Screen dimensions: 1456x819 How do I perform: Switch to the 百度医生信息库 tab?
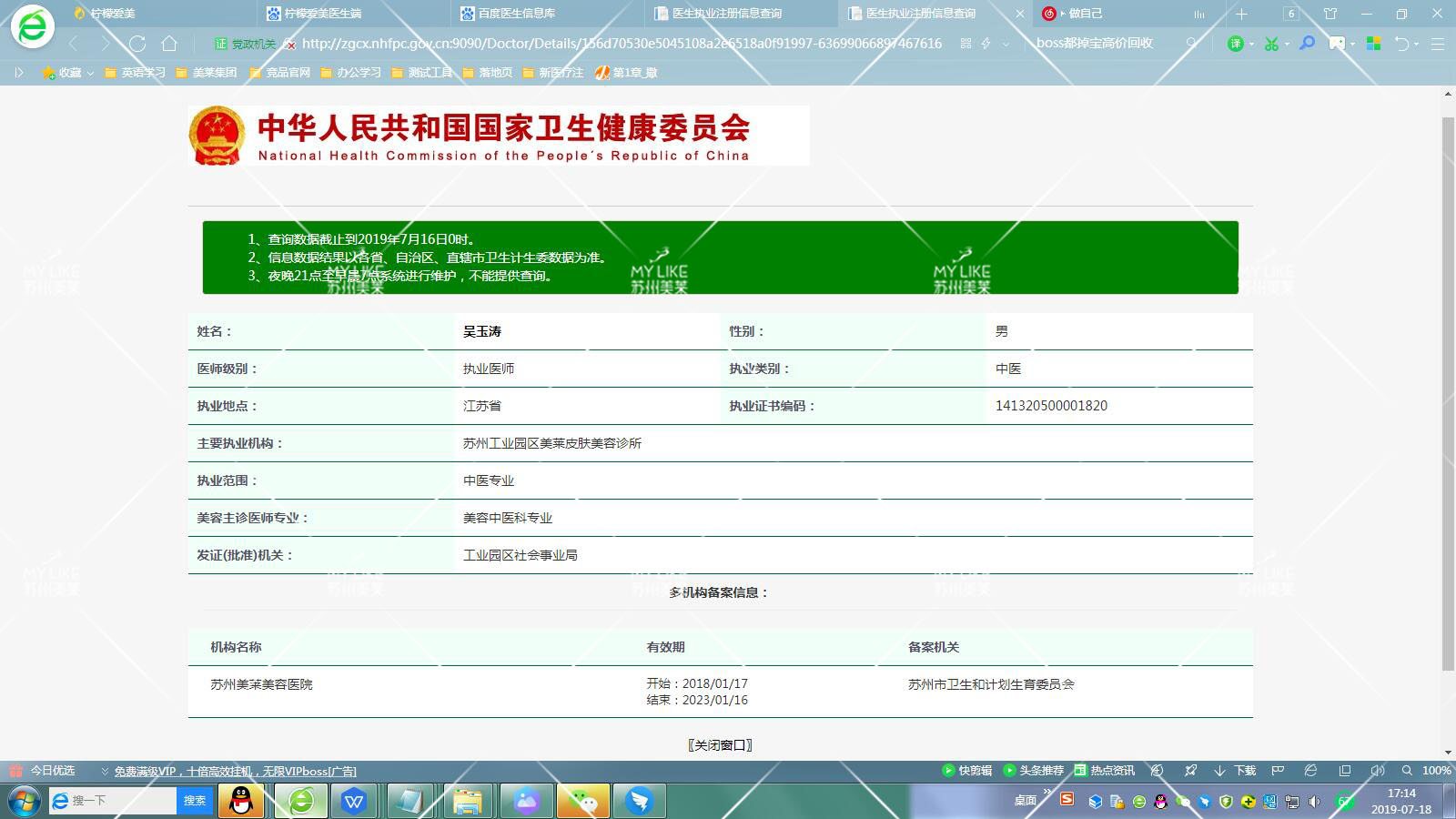point(516,14)
